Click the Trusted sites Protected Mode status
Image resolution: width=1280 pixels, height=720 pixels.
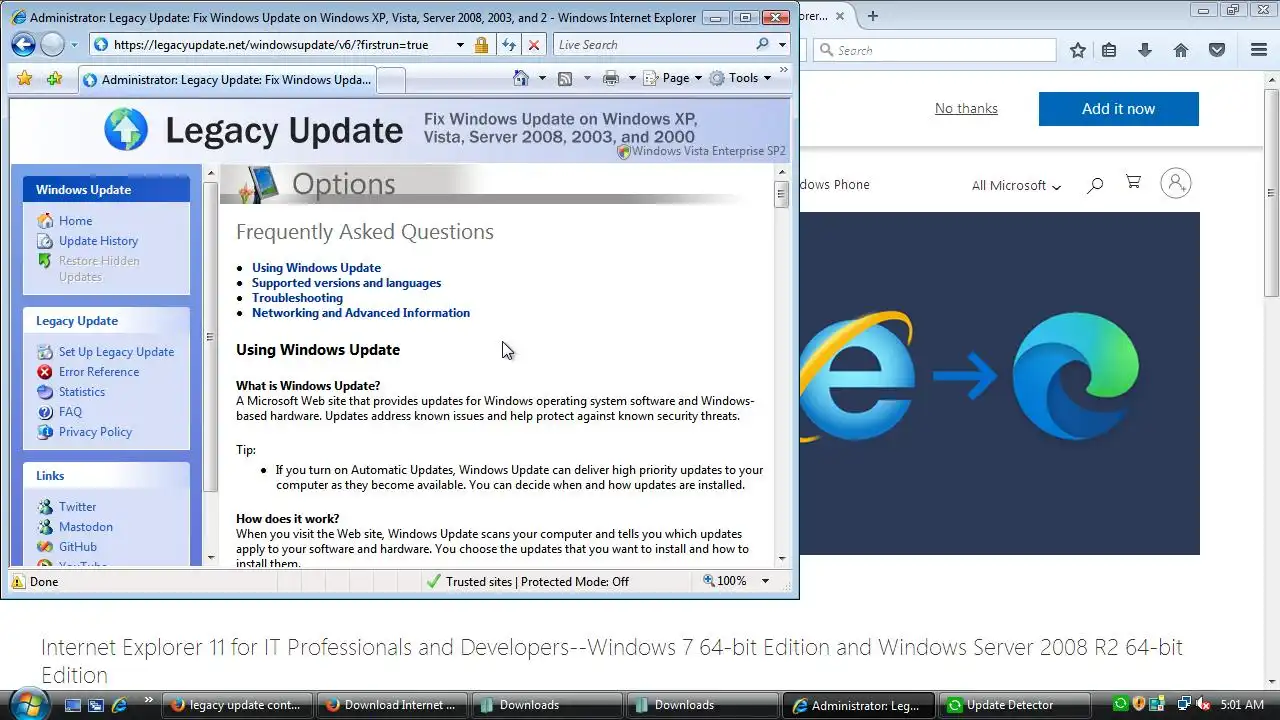point(527,581)
